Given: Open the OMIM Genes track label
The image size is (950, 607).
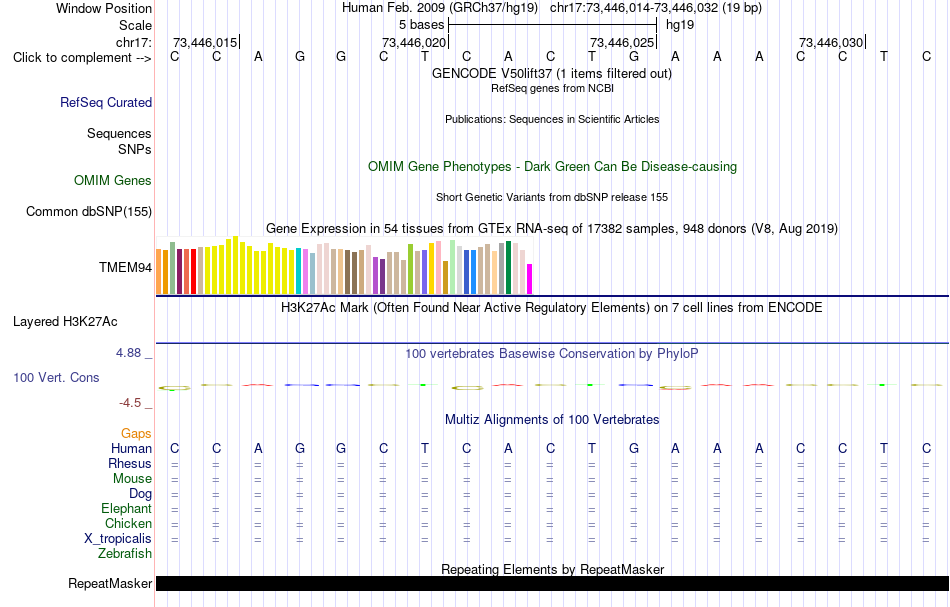Looking at the screenshot, I should coord(113,181).
